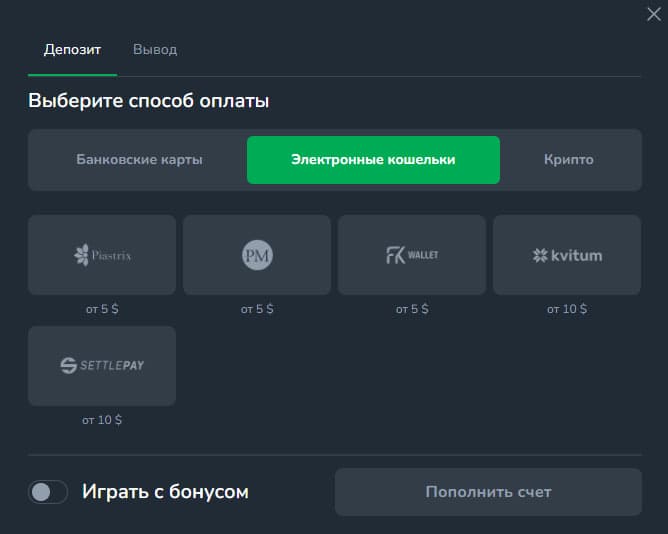
Task: Click the 'от 5 $' label under Piastrix
Action: [102, 309]
